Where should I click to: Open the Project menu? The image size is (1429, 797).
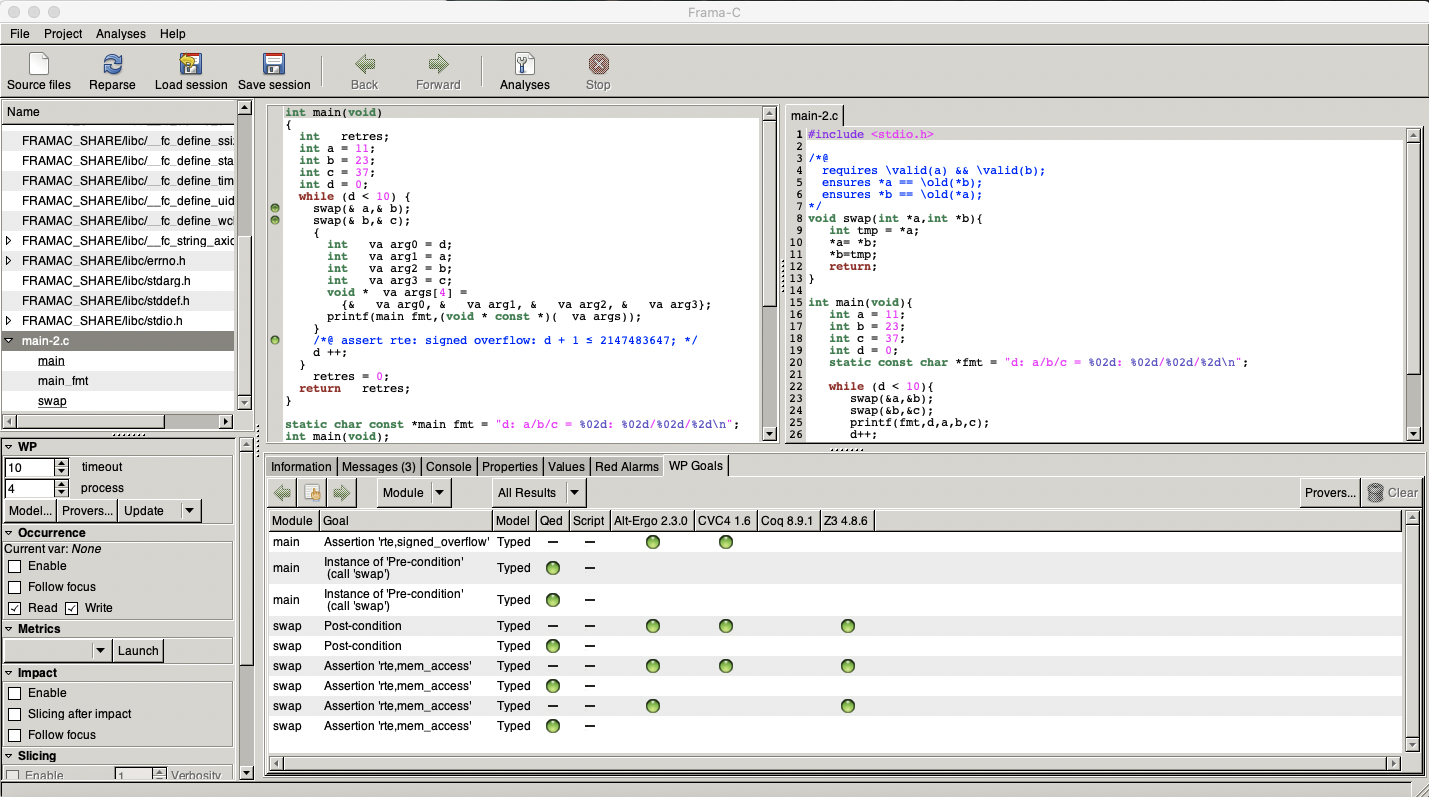[x=63, y=34]
